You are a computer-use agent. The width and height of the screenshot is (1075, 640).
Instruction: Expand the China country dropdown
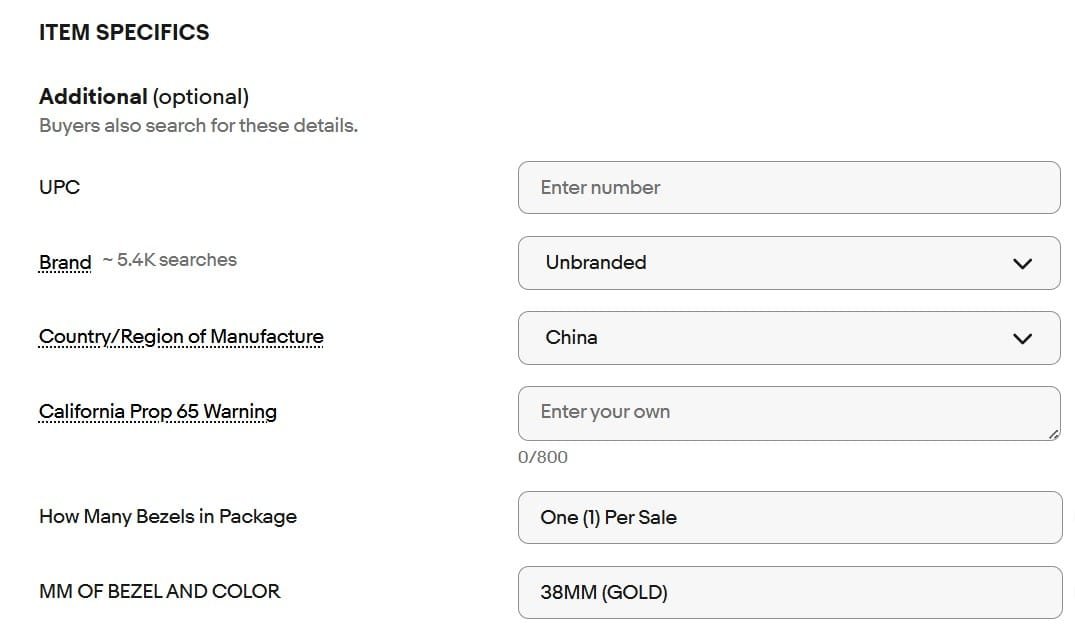click(x=788, y=338)
